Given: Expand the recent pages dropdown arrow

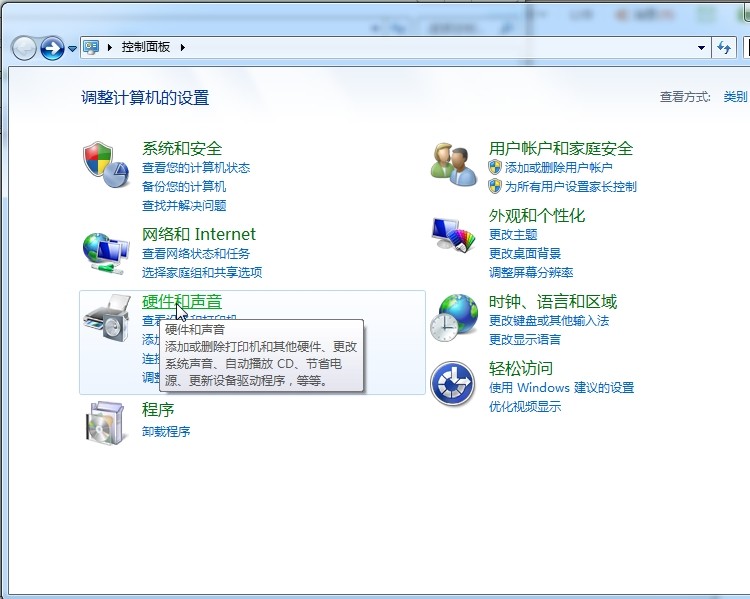Looking at the screenshot, I should [72, 48].
